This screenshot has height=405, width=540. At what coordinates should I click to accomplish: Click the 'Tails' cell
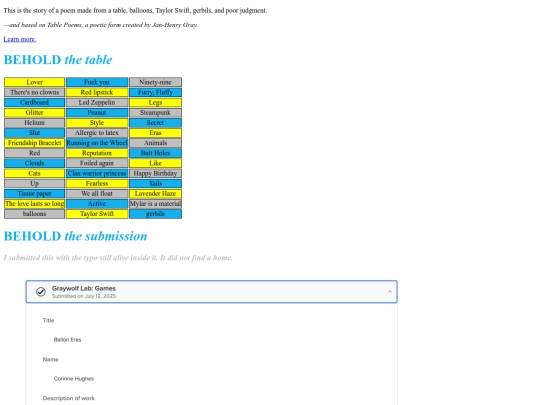155,184
